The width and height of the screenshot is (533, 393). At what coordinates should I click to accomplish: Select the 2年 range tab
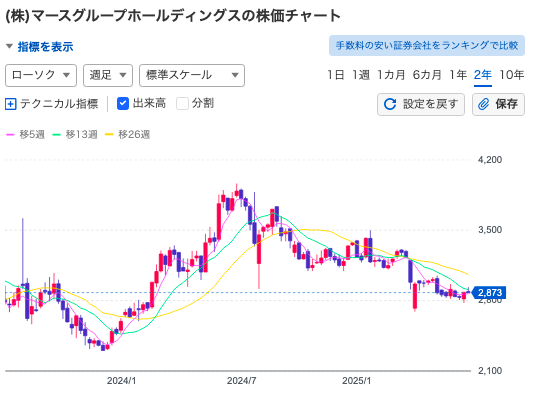point(483,75)
